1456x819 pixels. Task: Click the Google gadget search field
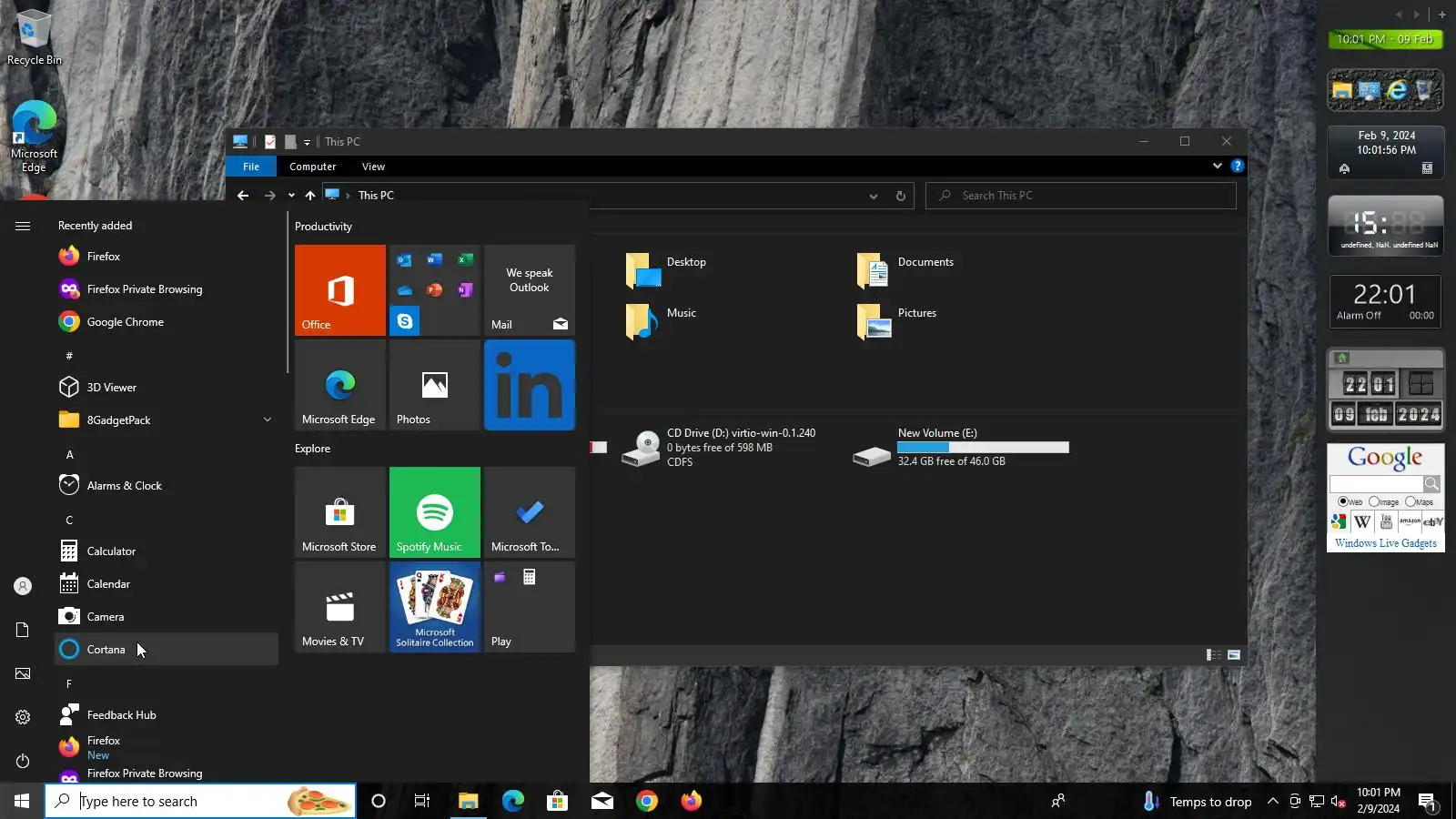point(1376,483)
